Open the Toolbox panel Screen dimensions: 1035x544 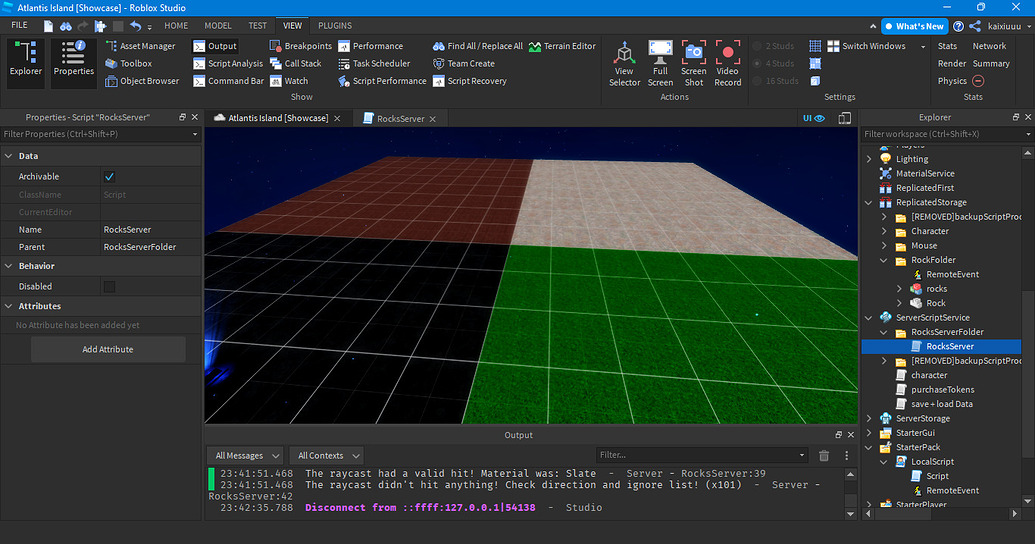click(x=129, y=63)
